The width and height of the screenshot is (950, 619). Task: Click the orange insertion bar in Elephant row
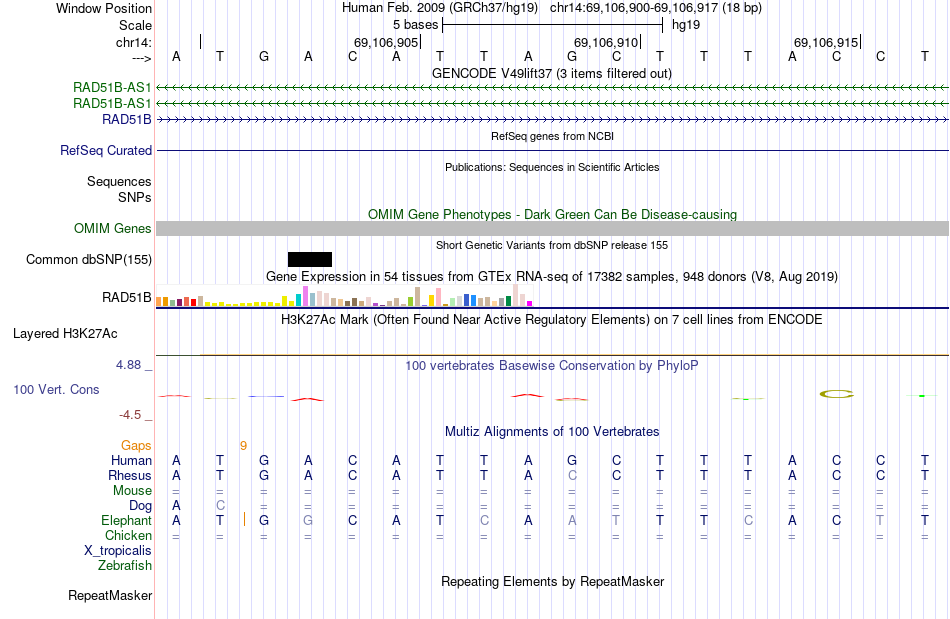coord(244,519)
